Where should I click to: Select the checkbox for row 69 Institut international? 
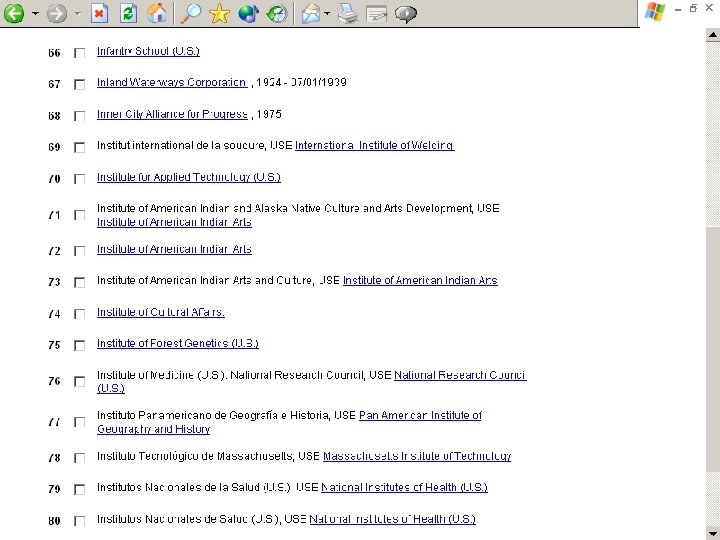tap(79, 147)
